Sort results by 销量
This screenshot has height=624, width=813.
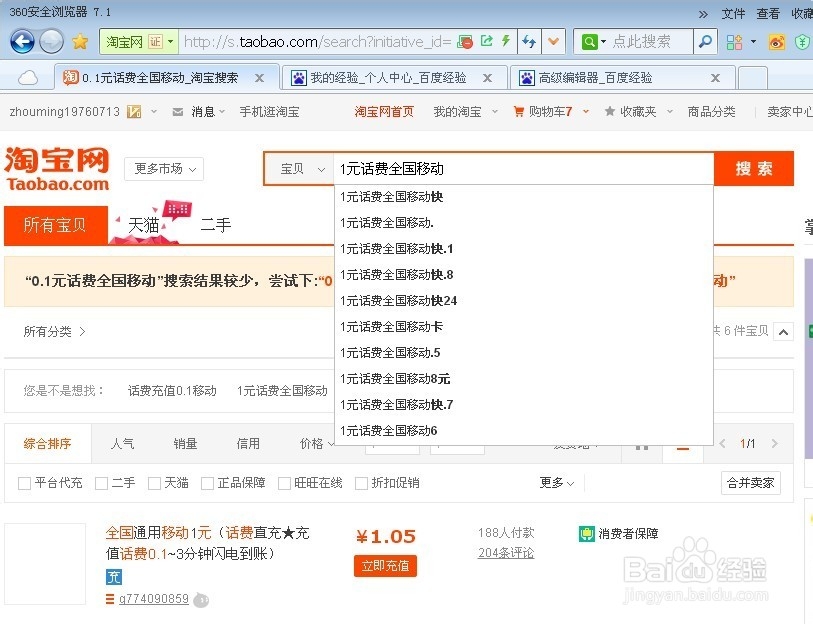click(x=185, y=443)
